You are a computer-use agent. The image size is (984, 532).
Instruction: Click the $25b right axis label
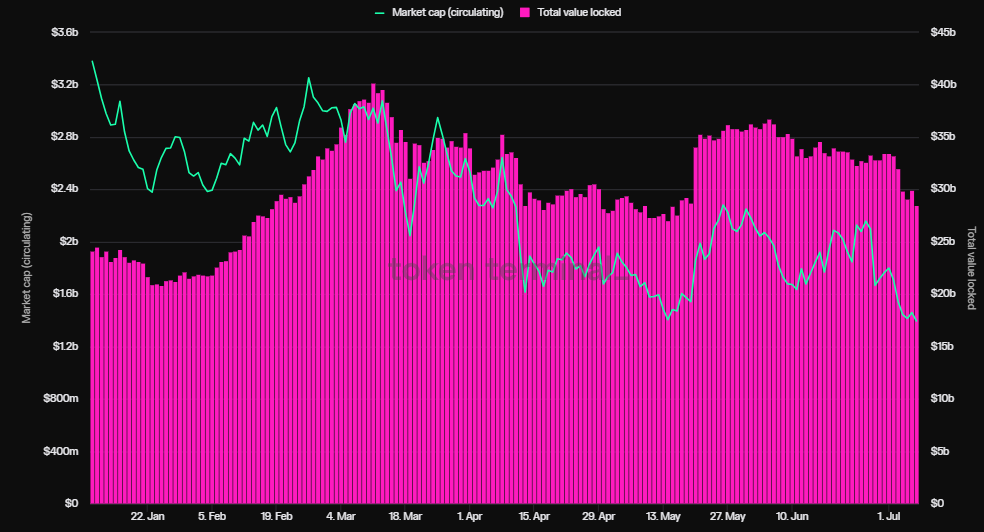pyautogui.click(x=943, y=242)
